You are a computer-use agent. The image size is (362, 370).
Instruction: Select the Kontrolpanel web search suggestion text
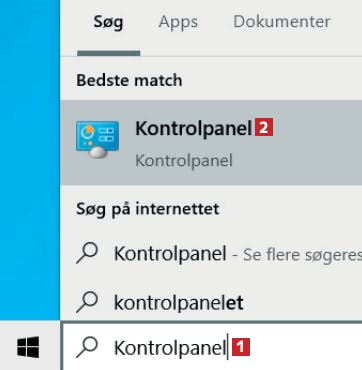pos(170,254)
